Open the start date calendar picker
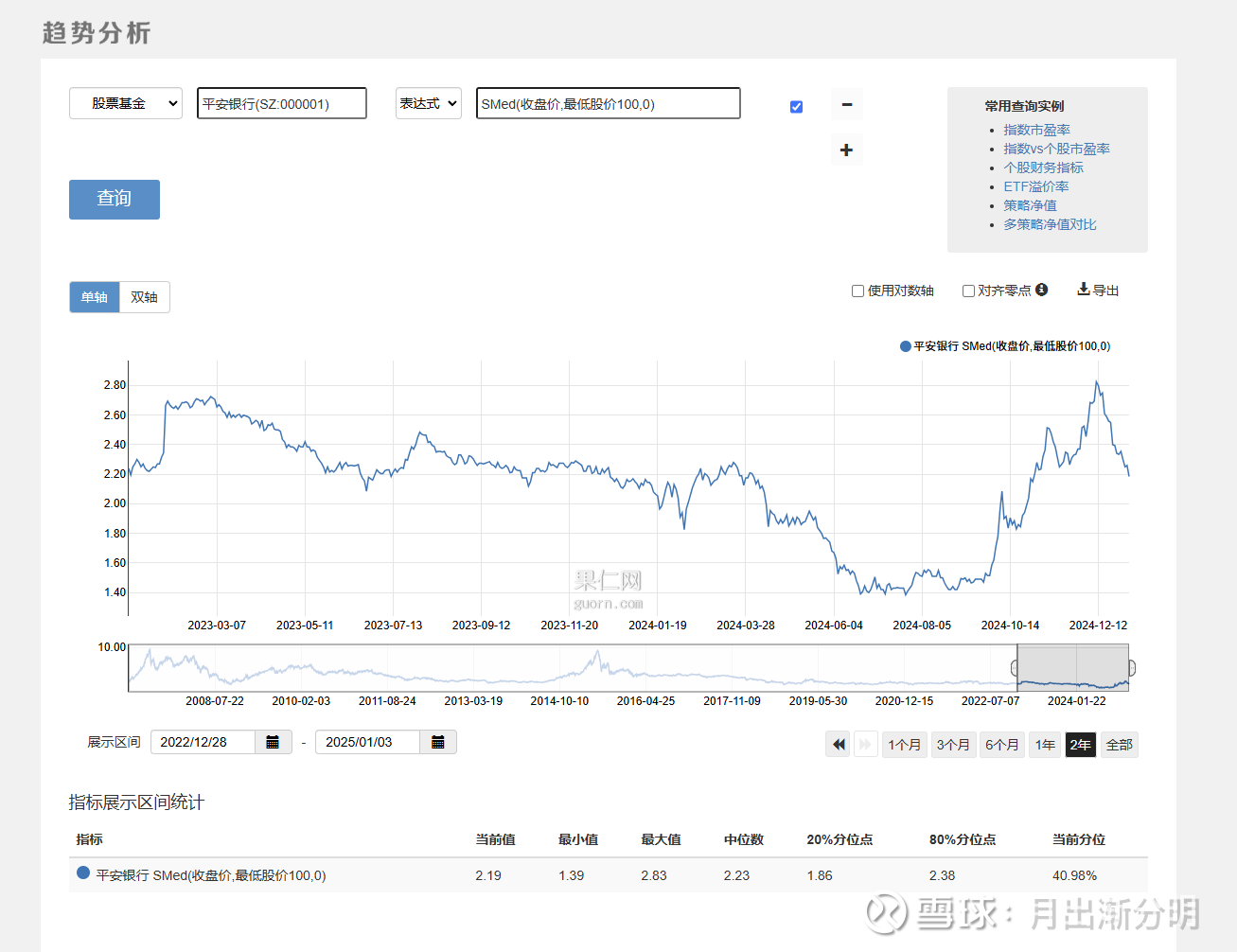 (x=273, y=742)
